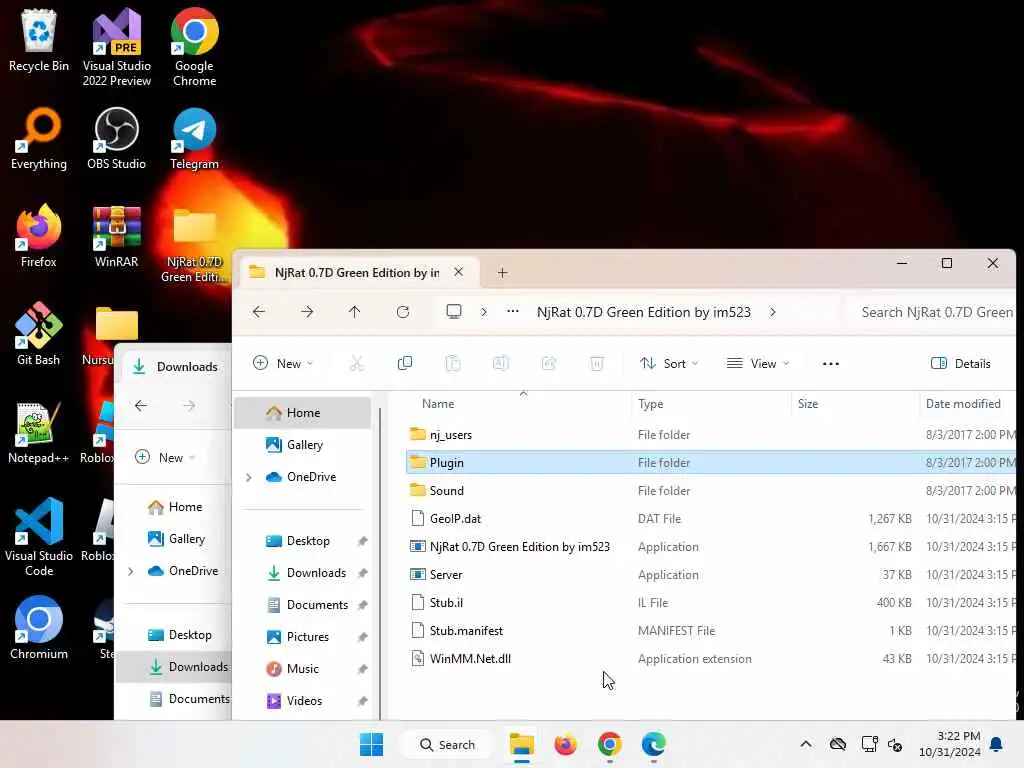The image size is (1024, 768).
Task: Open pinned Documents in NjRat sidebar
Action: click(302, 605)
